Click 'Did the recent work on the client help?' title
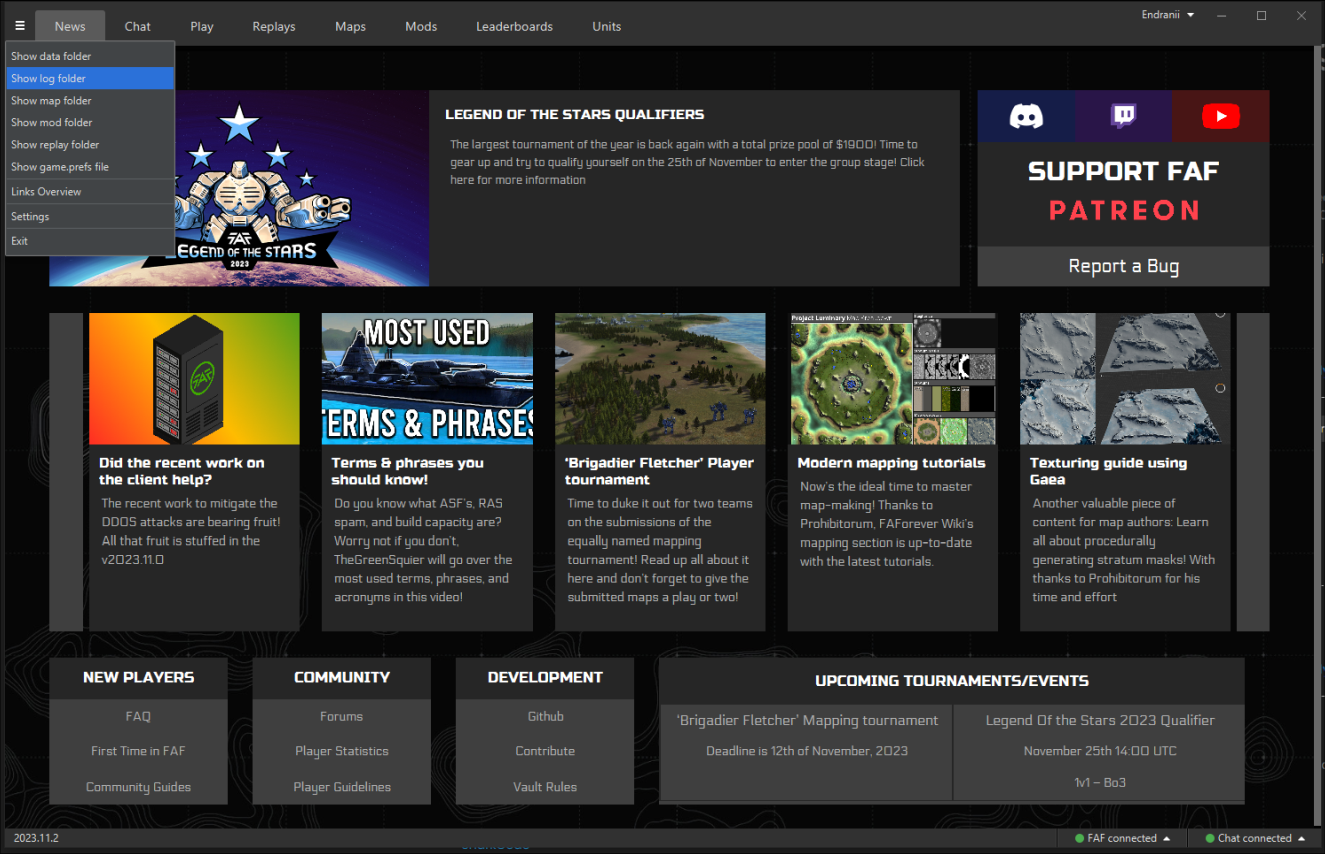Screen dimensions: 1325x854 coord(182,471)
